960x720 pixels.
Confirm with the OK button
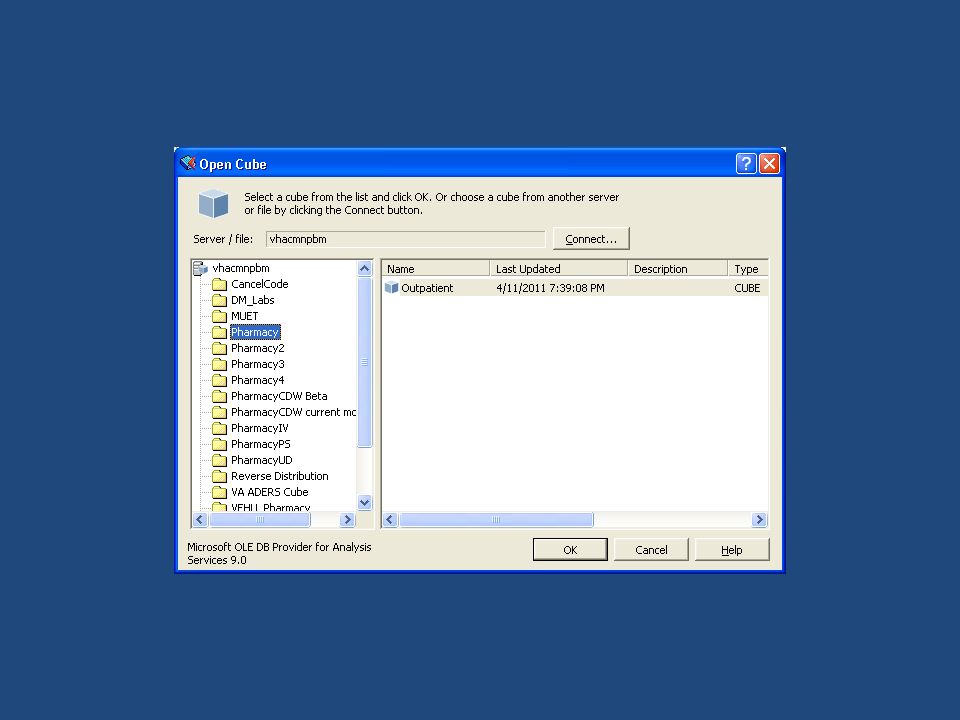[570, 550]
